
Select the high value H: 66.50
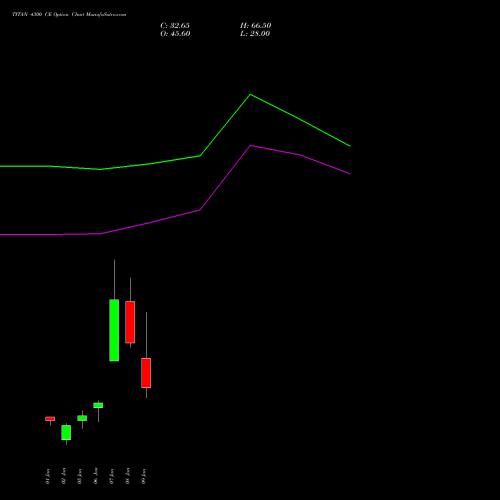click(x=256, y=26)
